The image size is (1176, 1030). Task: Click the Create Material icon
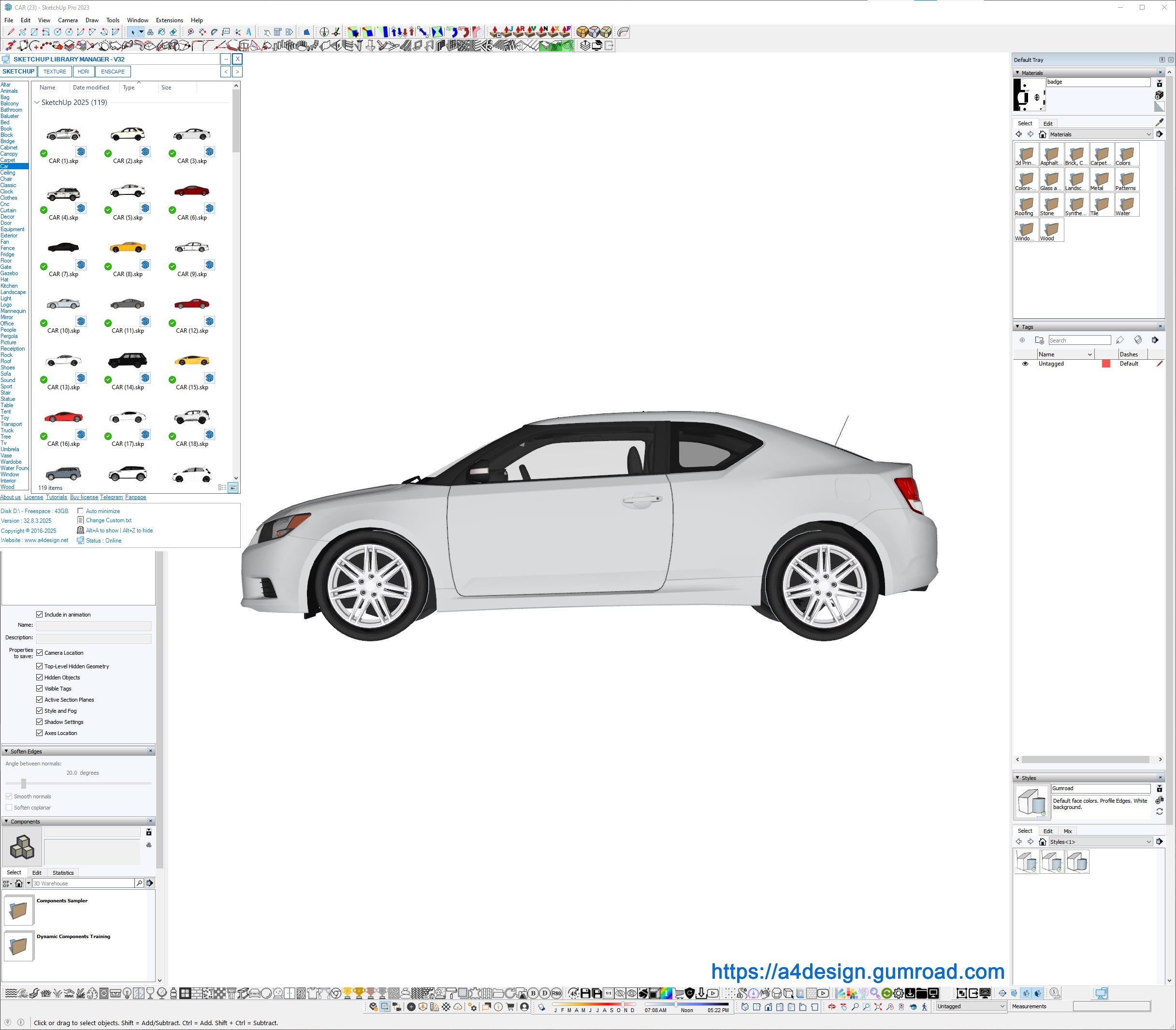[x=1159, y=95]
